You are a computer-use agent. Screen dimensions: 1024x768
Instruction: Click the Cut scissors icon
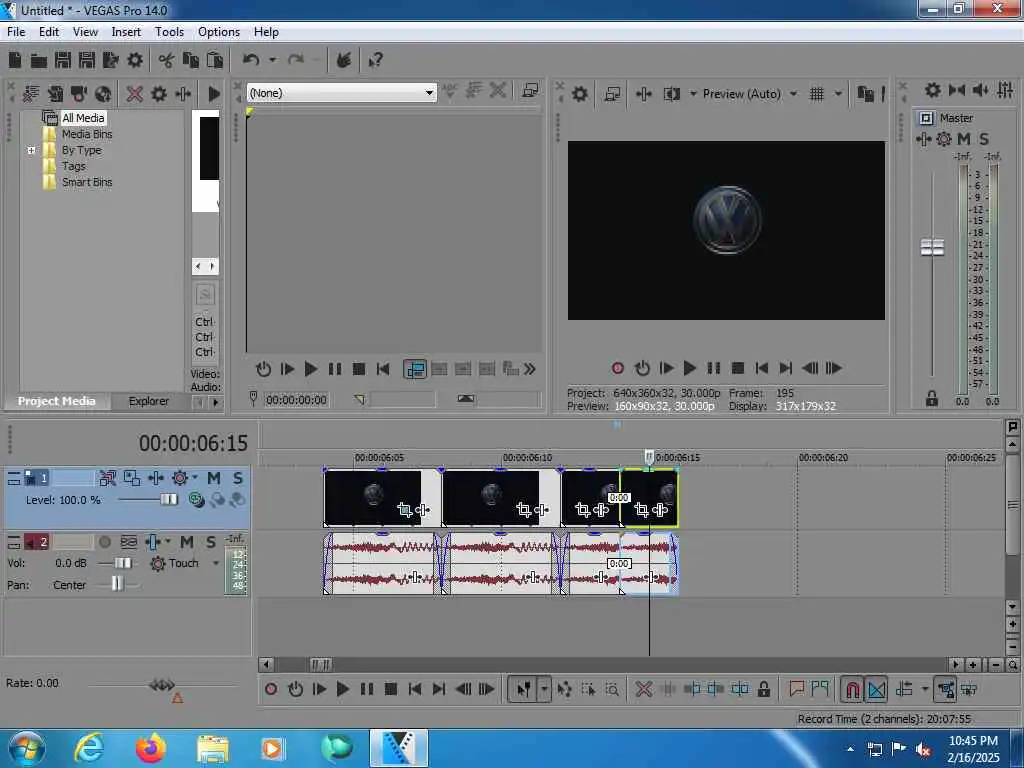(167, 60)
